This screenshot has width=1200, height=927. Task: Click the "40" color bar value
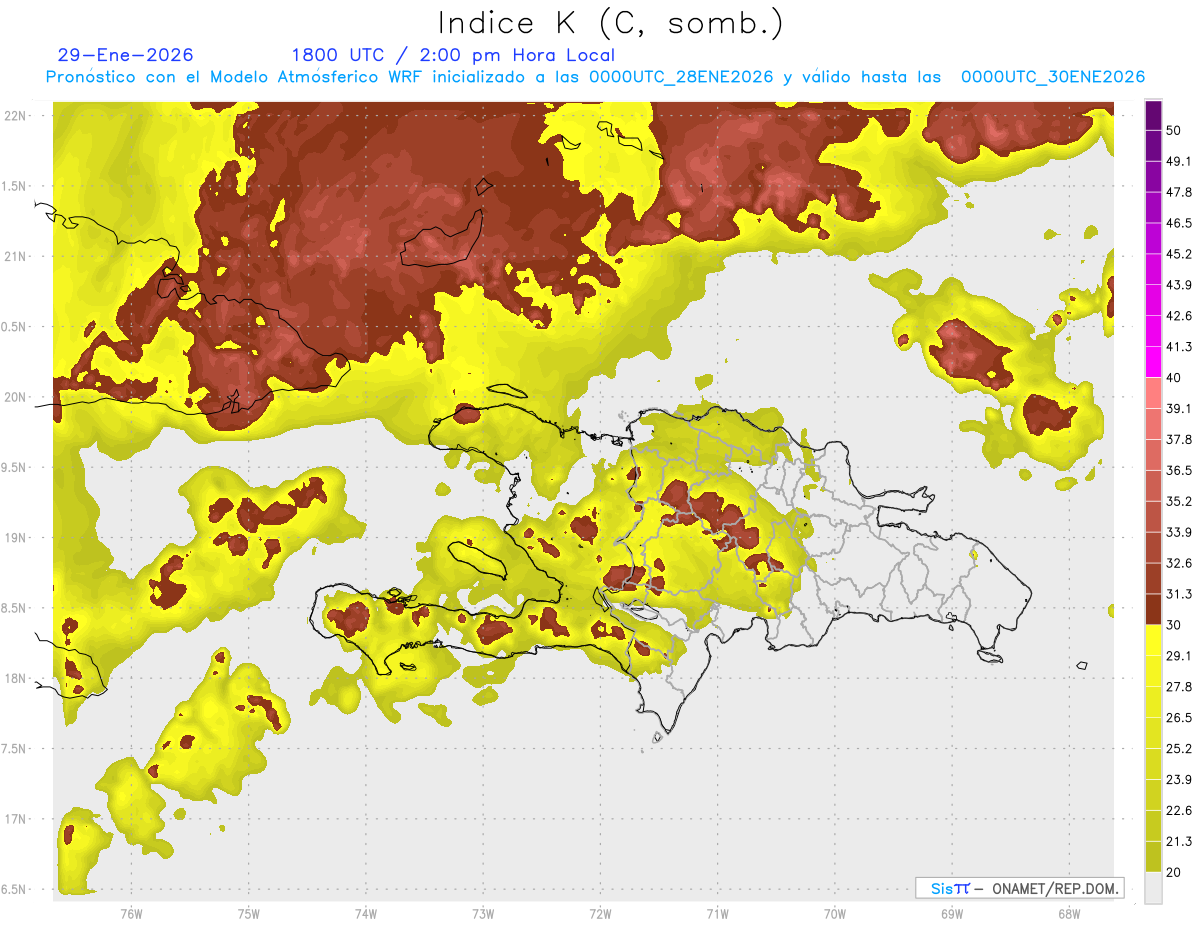pos(1174,378)
